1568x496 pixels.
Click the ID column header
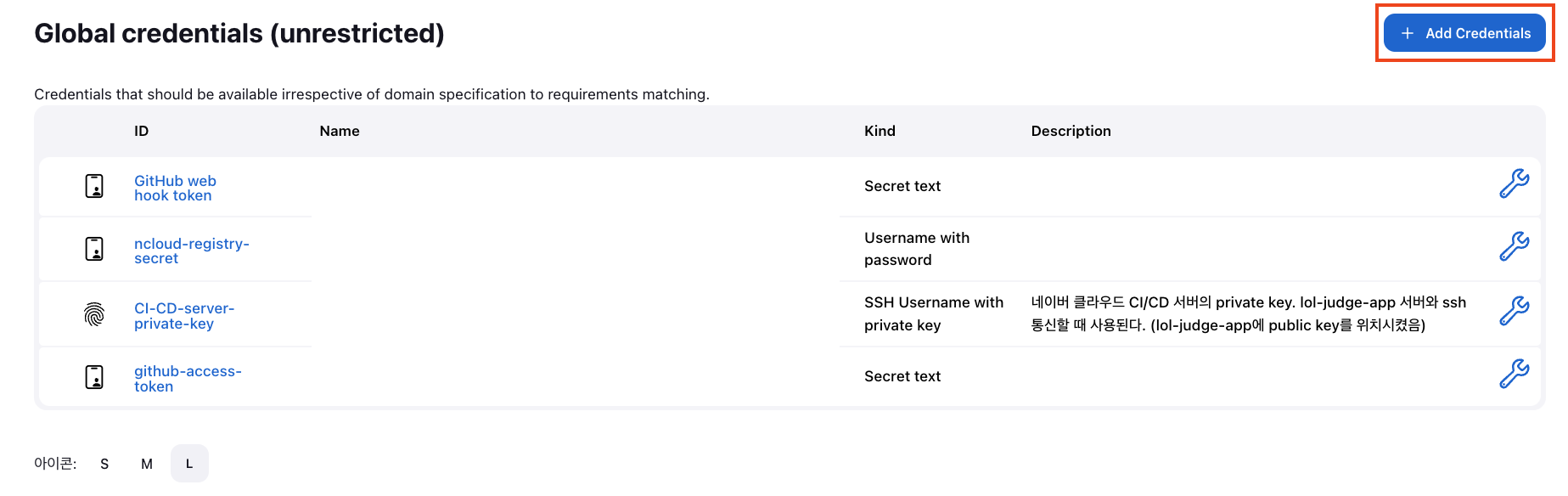[141, 131]
